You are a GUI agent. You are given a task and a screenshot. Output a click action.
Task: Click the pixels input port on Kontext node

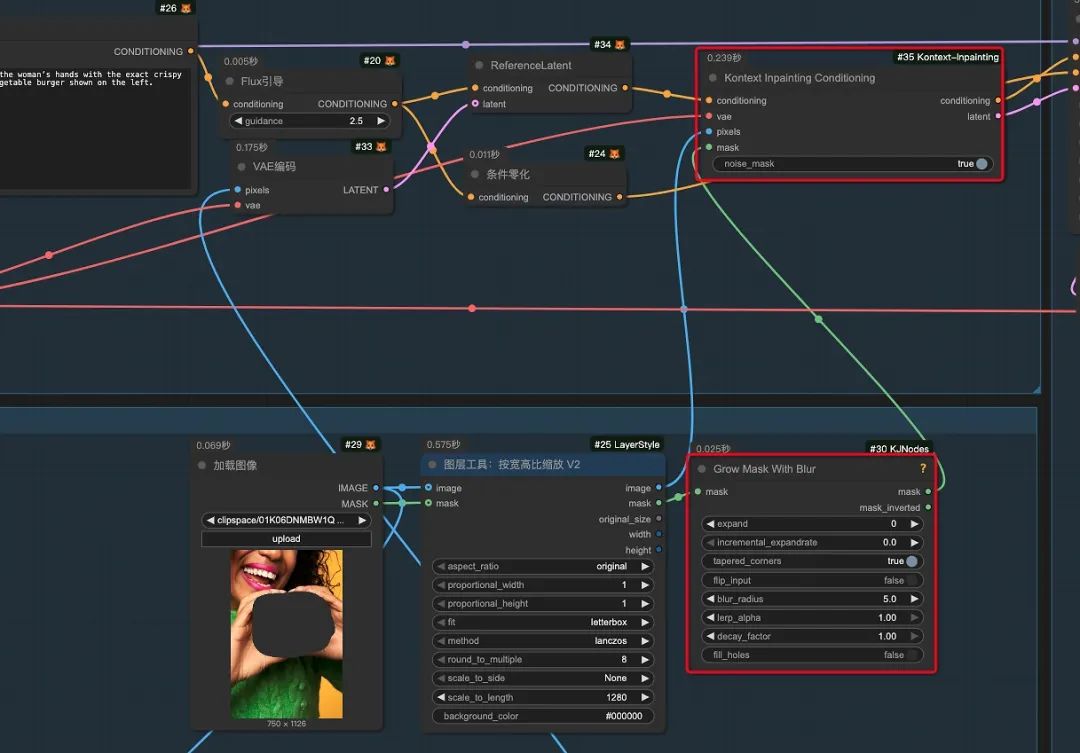point(709,132)
